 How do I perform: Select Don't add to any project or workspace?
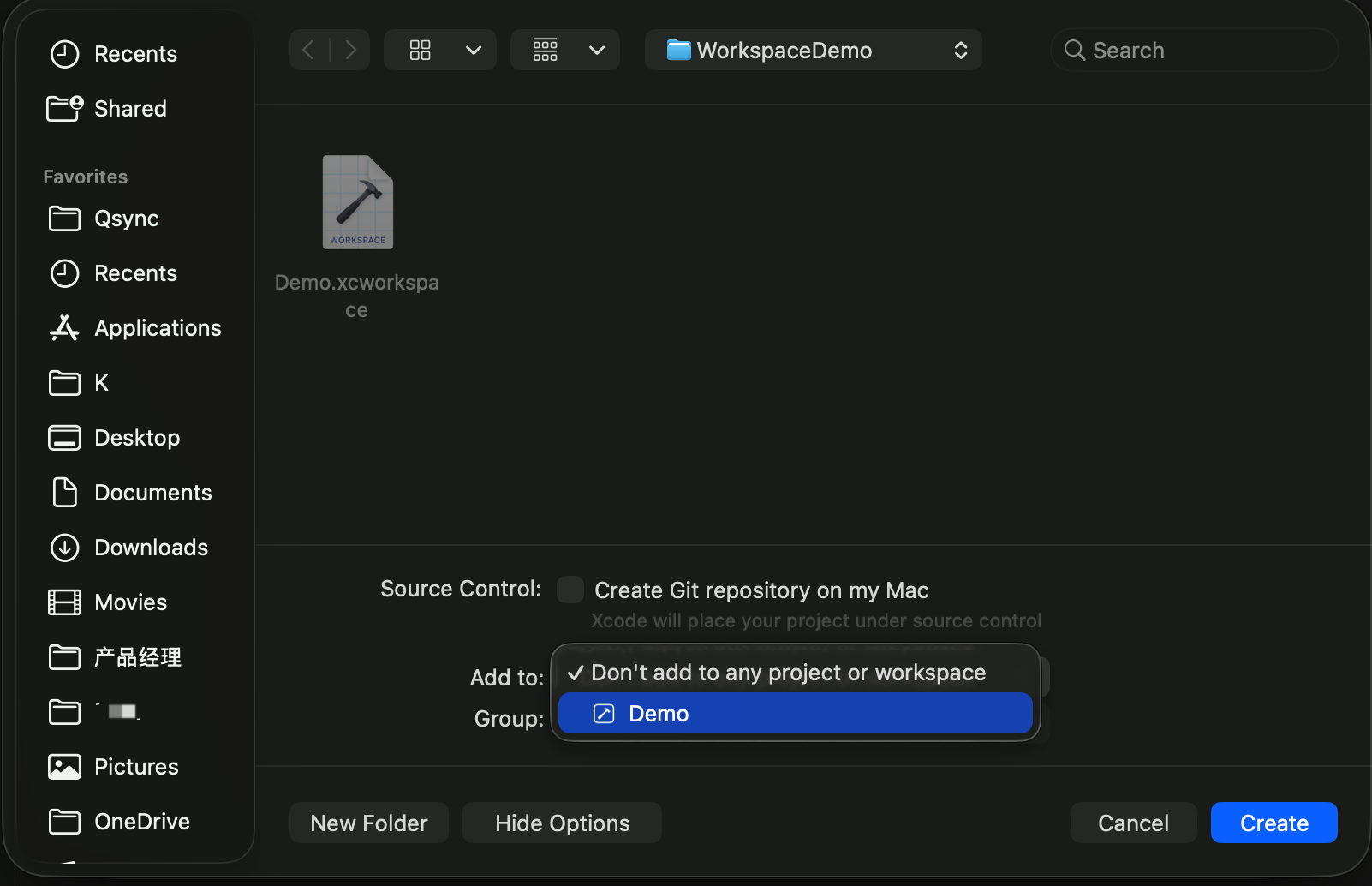[x=788, y=673]
